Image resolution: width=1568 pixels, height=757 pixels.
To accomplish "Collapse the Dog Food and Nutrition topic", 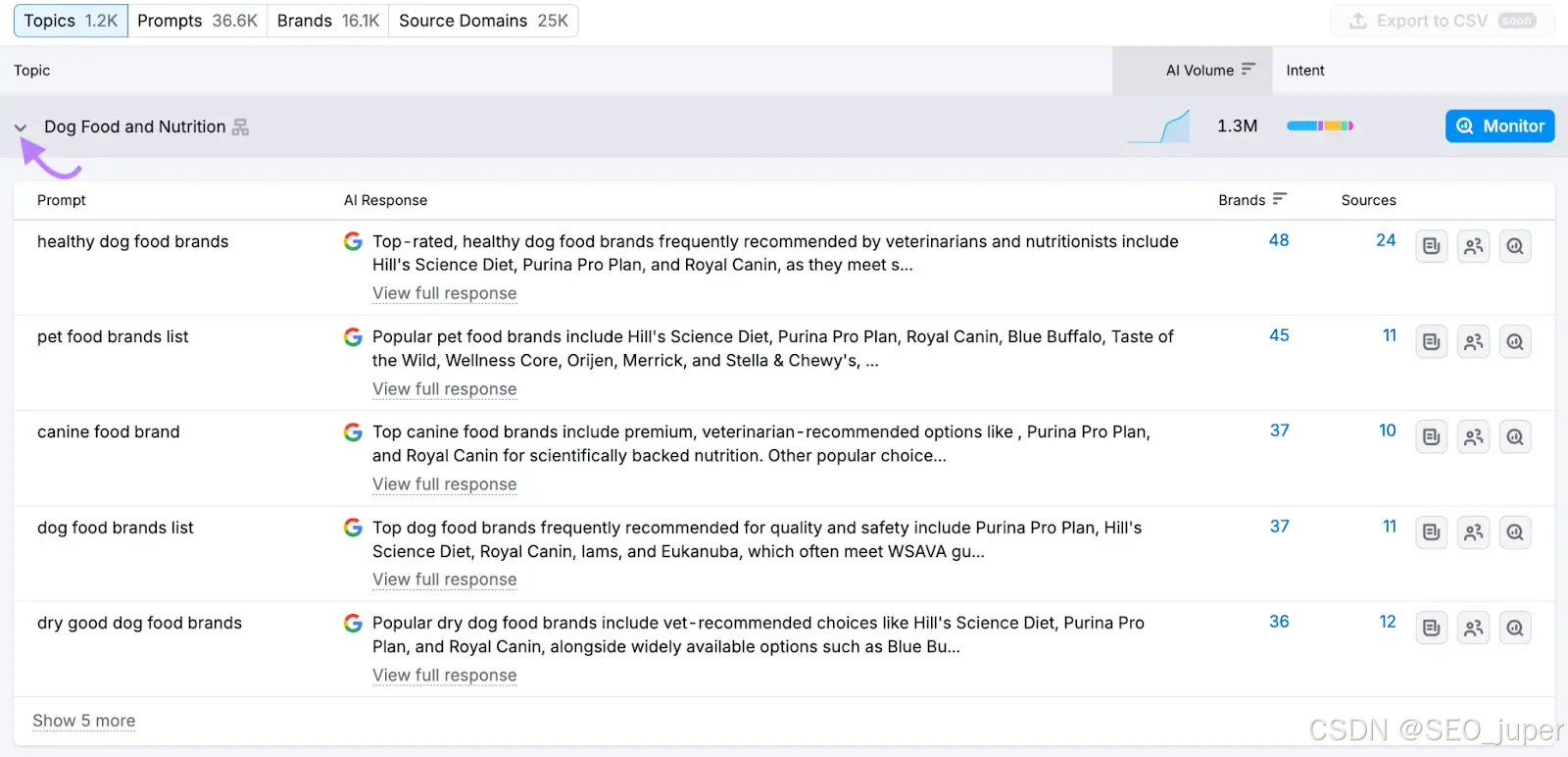I will (x=20, y=127).
